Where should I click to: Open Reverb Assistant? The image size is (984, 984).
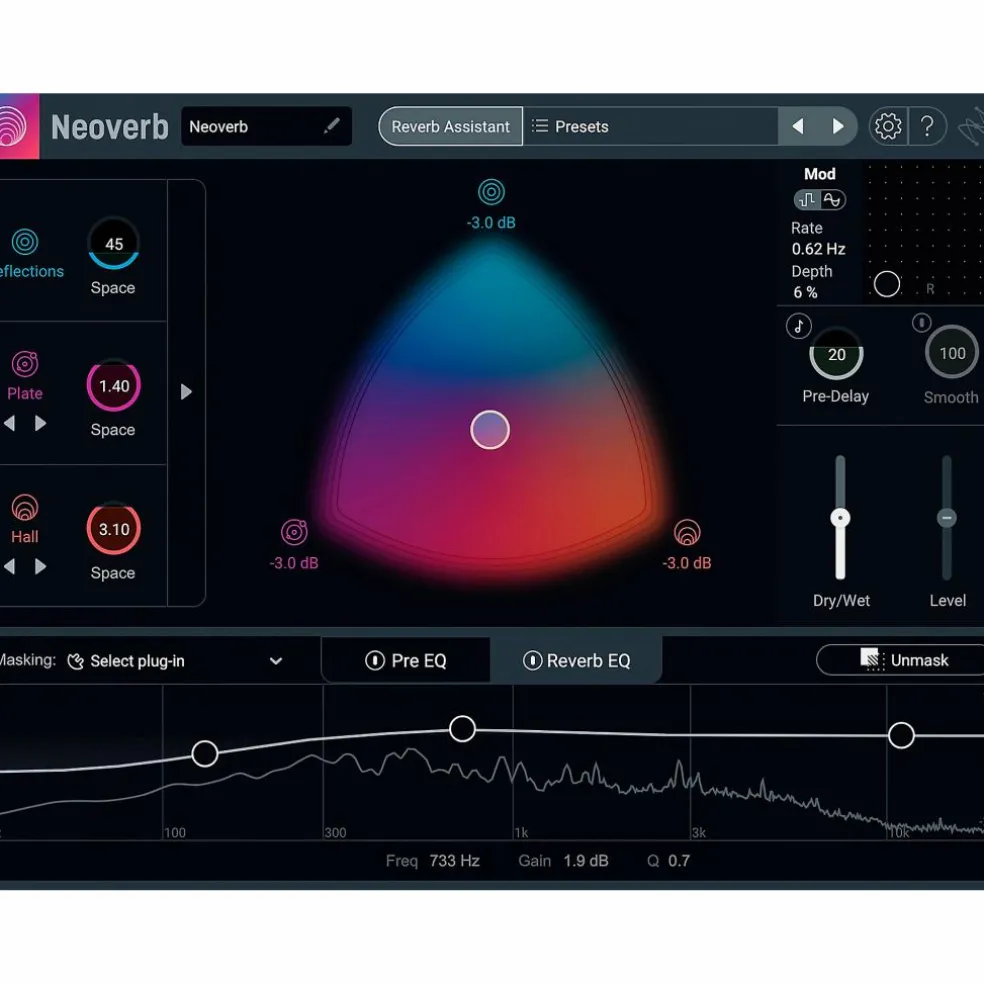pos(451,126)
